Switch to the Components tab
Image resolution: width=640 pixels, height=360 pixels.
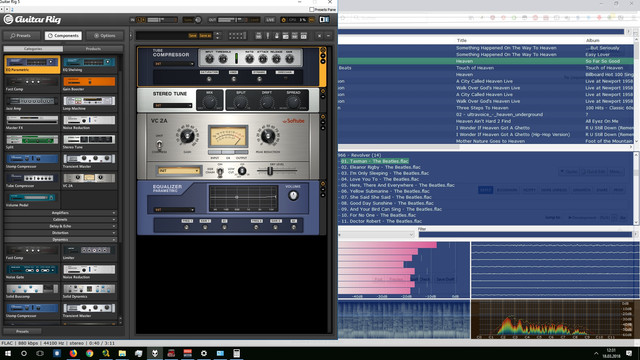63,36
